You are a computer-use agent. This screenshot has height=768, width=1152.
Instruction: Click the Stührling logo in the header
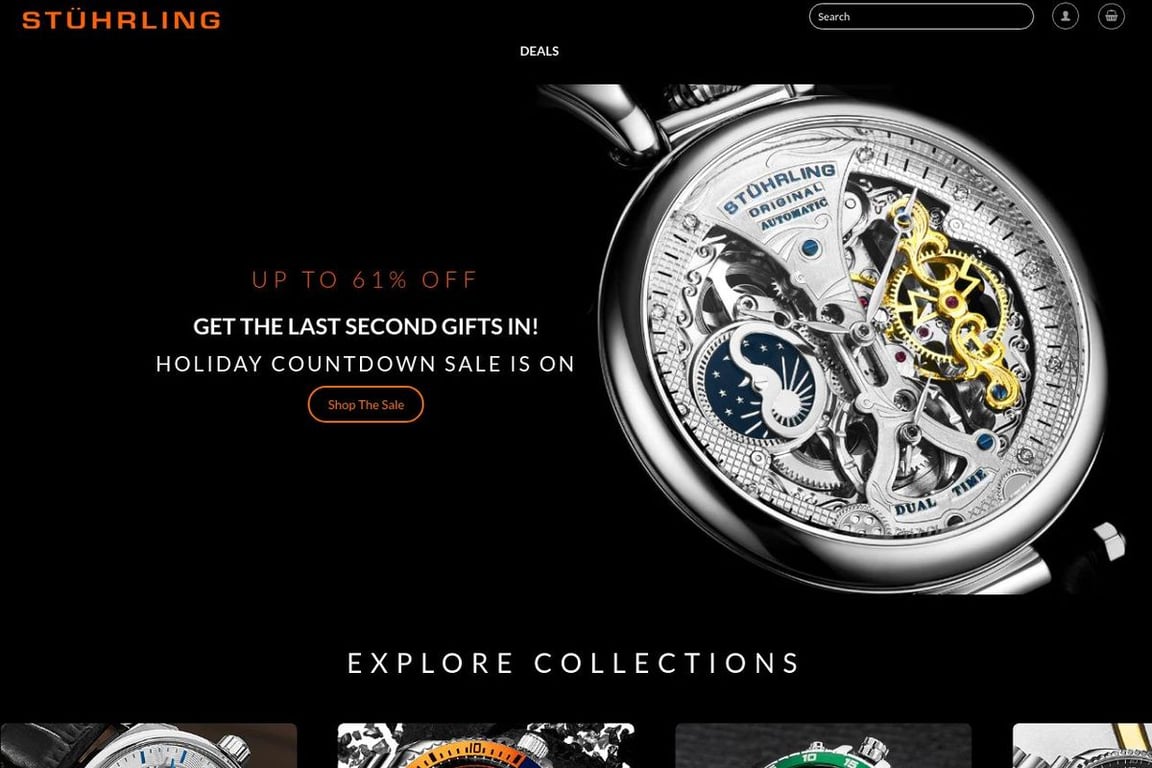tap(121, 20)
